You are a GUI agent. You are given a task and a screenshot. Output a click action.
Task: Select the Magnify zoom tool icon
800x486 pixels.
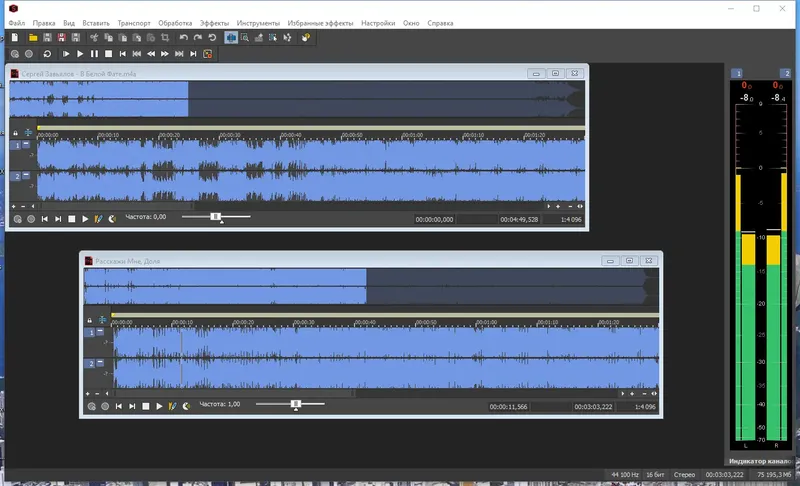tap(245, 37)
